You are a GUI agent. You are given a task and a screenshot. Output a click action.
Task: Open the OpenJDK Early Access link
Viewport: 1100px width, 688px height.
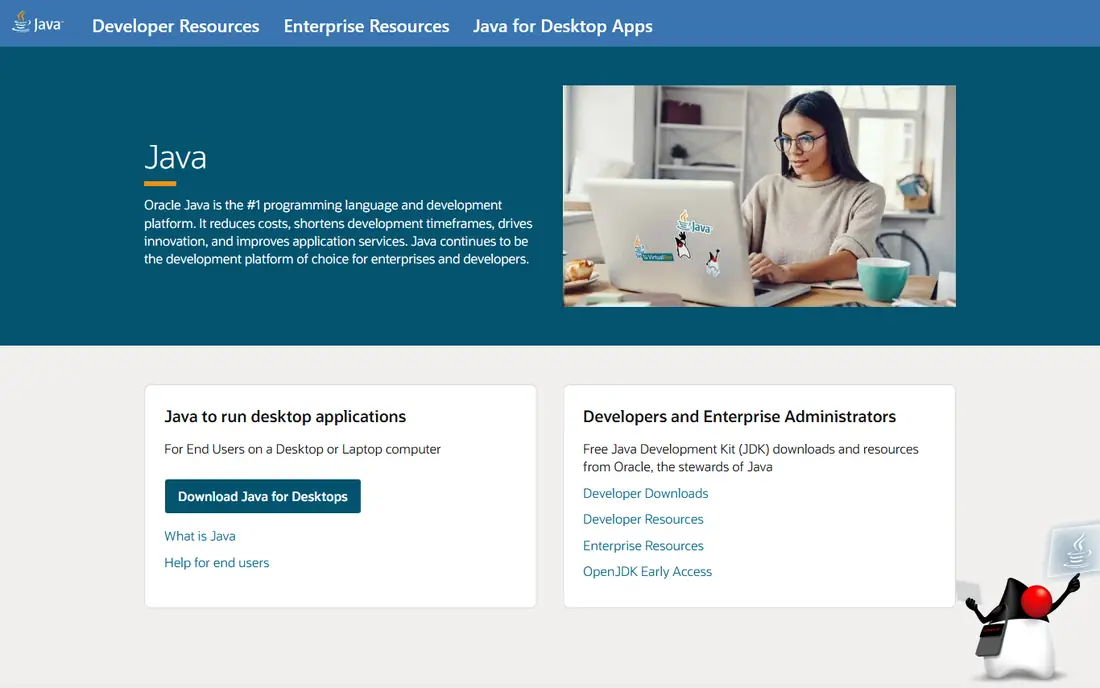(x=648, y=572)
